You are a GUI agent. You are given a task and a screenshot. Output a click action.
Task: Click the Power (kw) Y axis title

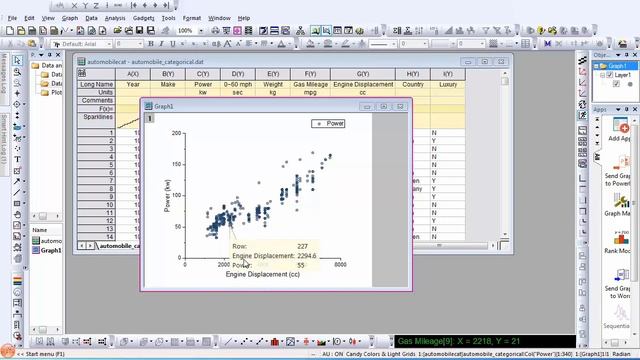[x=167, y=196]
